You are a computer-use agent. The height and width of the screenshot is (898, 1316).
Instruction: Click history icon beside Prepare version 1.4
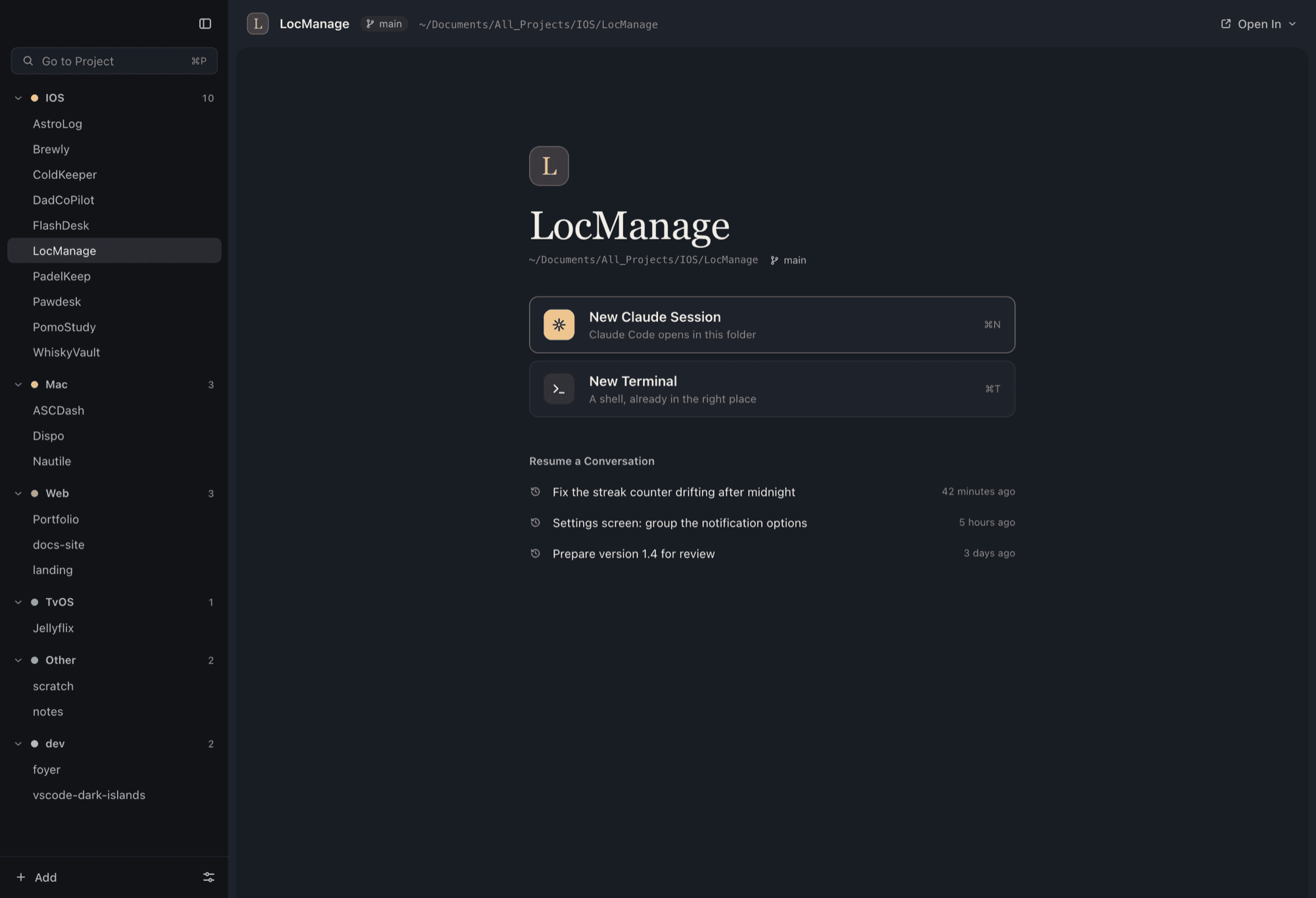(536, 553)
